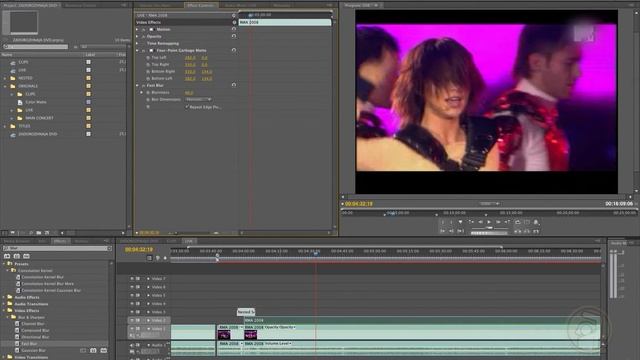Click the Set Marker icon in timeline header
Image resolution: width=640 pixels, height=360 pixels.
[x=165, y=258]
